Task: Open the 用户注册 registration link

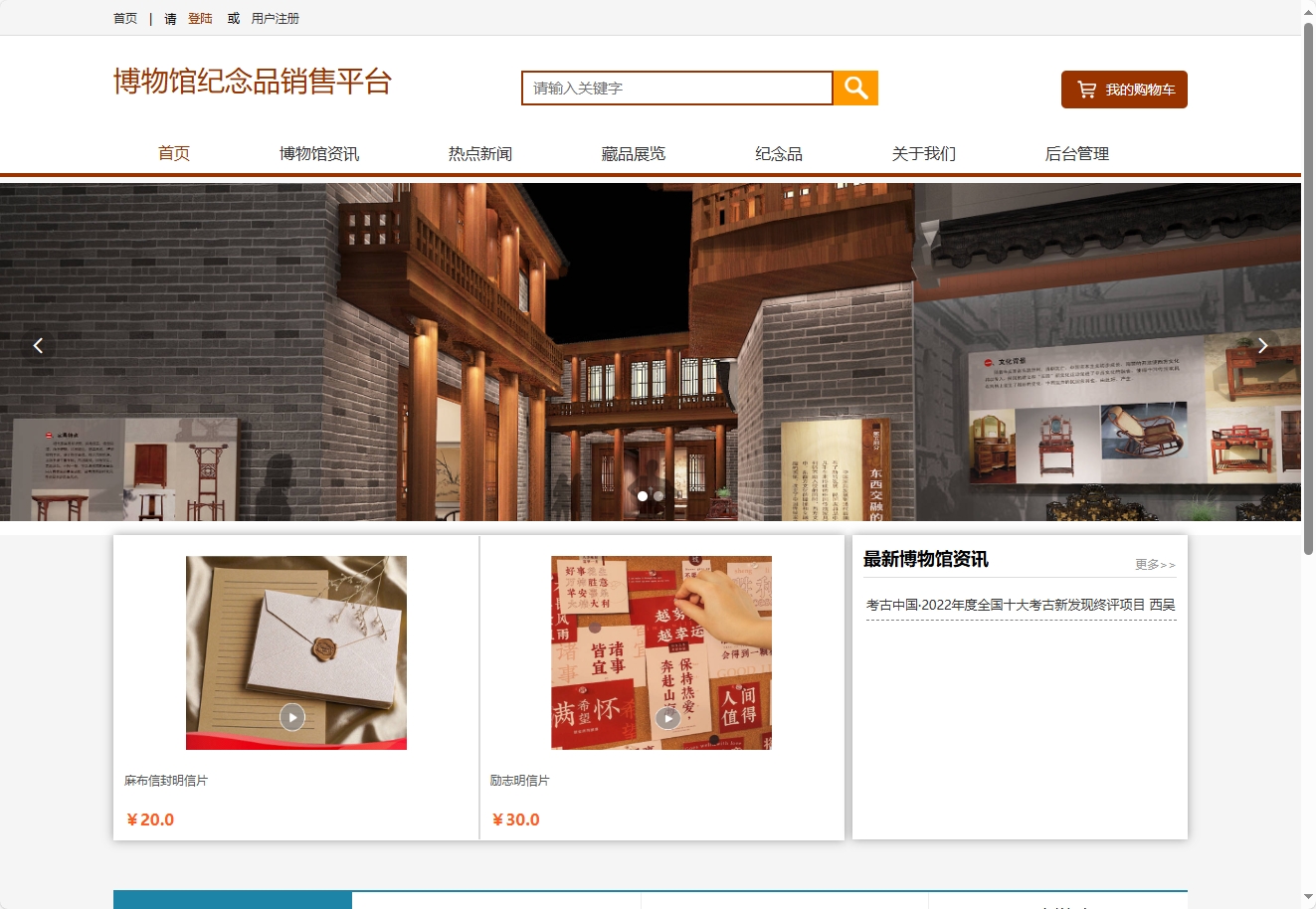Action: click(274, 17)
